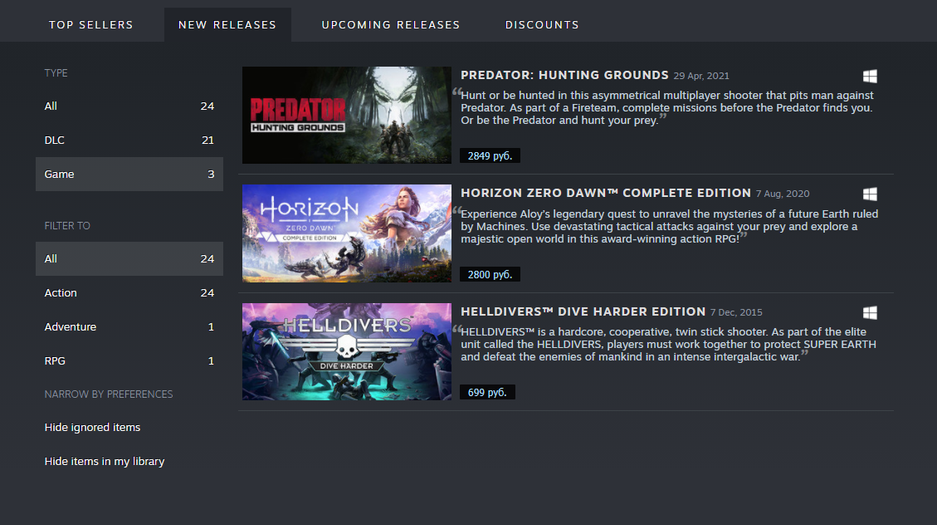The height and width of the screenshot is (525, 937).
Task: Click the 7 Aug, 2020 release date
Action: click(x=782, y=194)
